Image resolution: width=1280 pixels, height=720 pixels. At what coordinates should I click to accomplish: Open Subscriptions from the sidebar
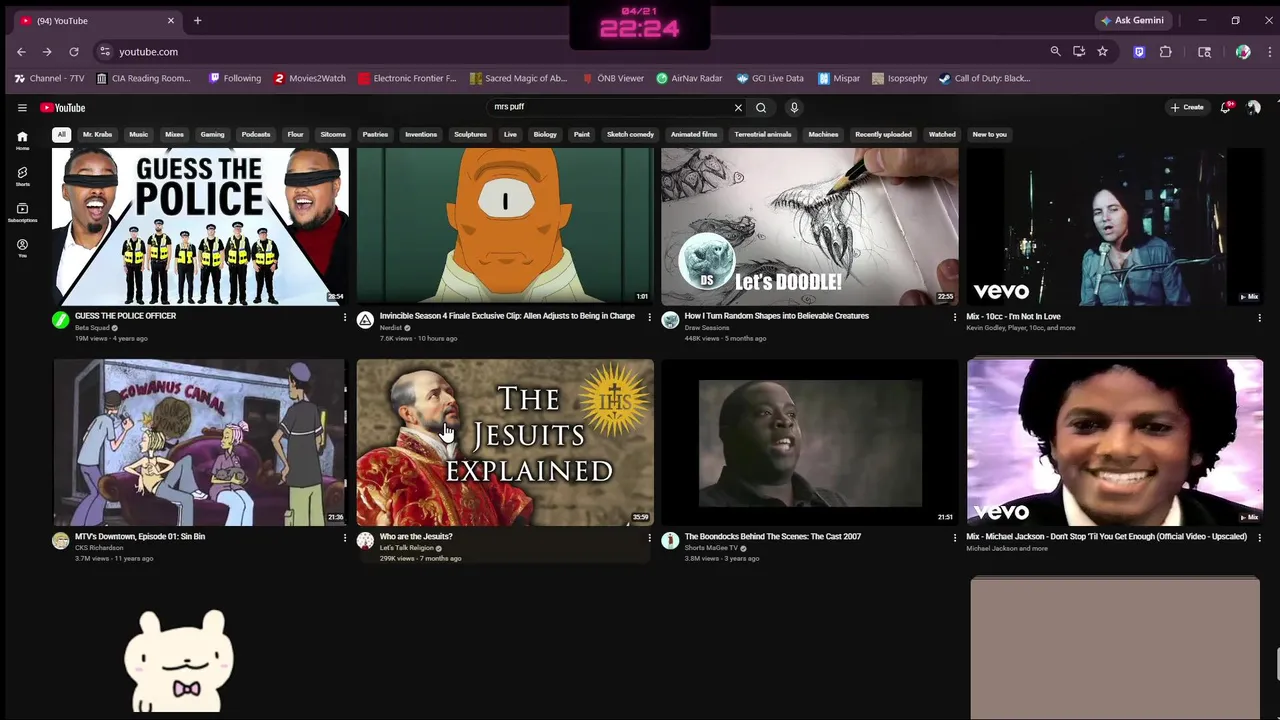tap(22, 212)
